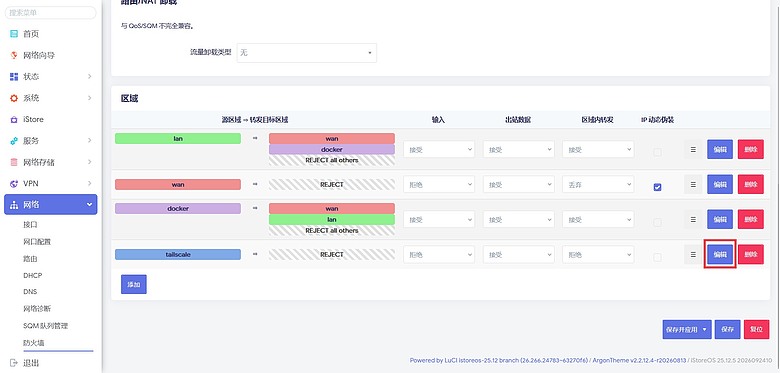This screenshot has height=373, width=780.
Task: Click the 状态 status grid icon
Action: (x=14, y=77)
